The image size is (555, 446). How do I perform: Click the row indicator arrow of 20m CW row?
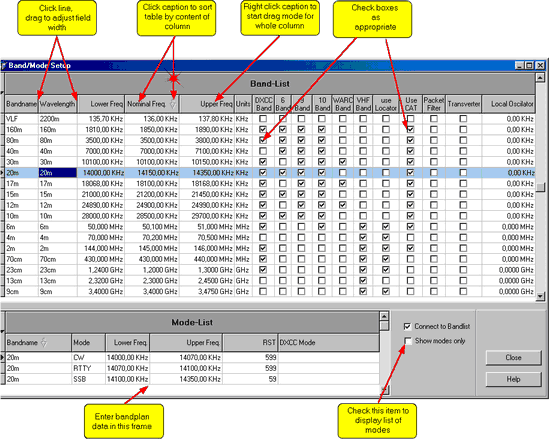(3, 358)
